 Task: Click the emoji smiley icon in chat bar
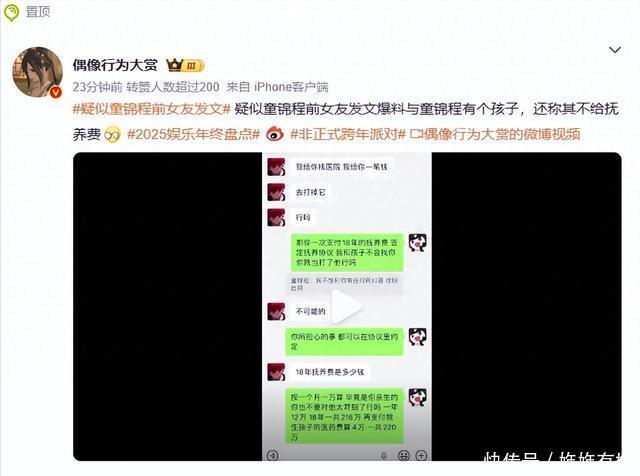tap(403, 455)
